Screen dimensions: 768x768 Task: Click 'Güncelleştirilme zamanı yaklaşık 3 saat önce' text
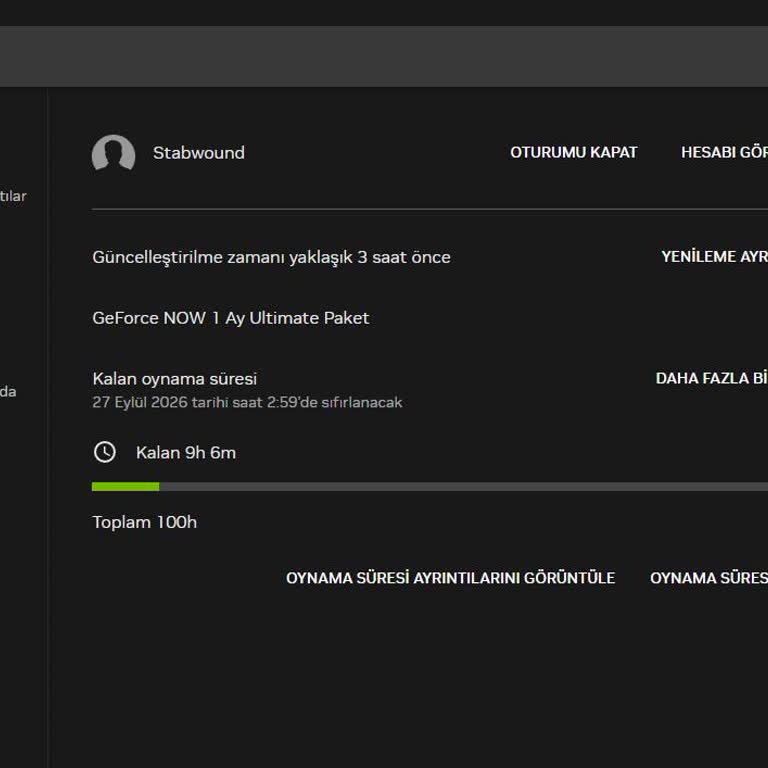[x=271, y=258]
